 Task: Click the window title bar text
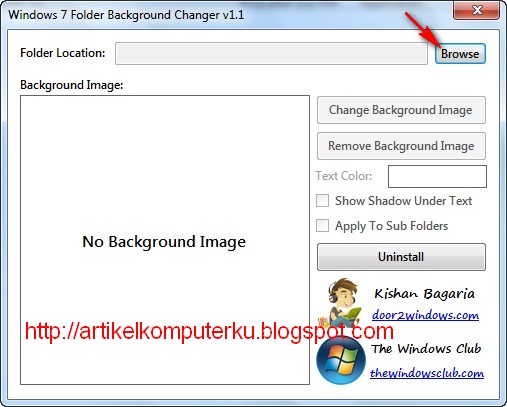point(126,15)
